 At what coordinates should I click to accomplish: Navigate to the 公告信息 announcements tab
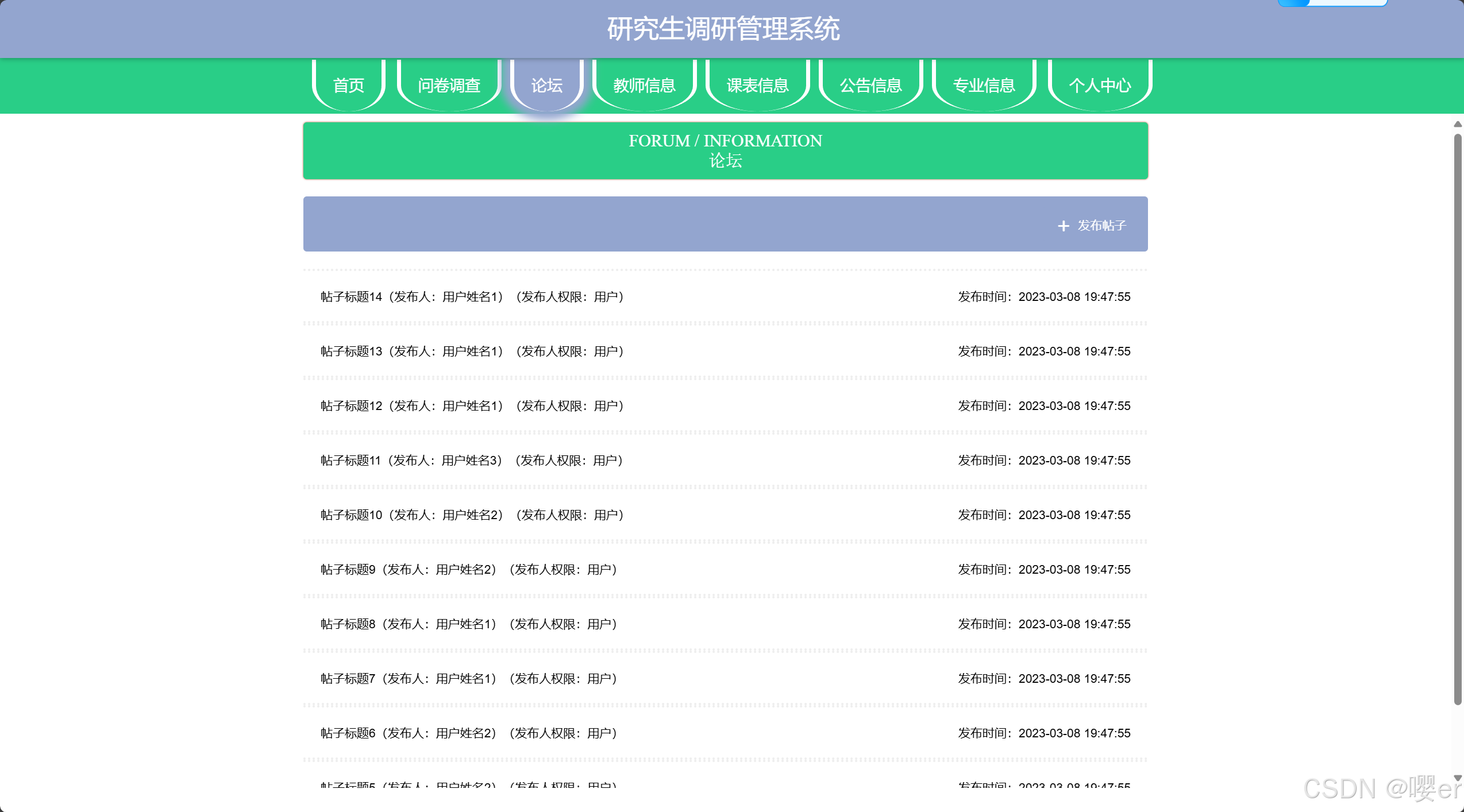pyautogui.click(x=870, y=86)
